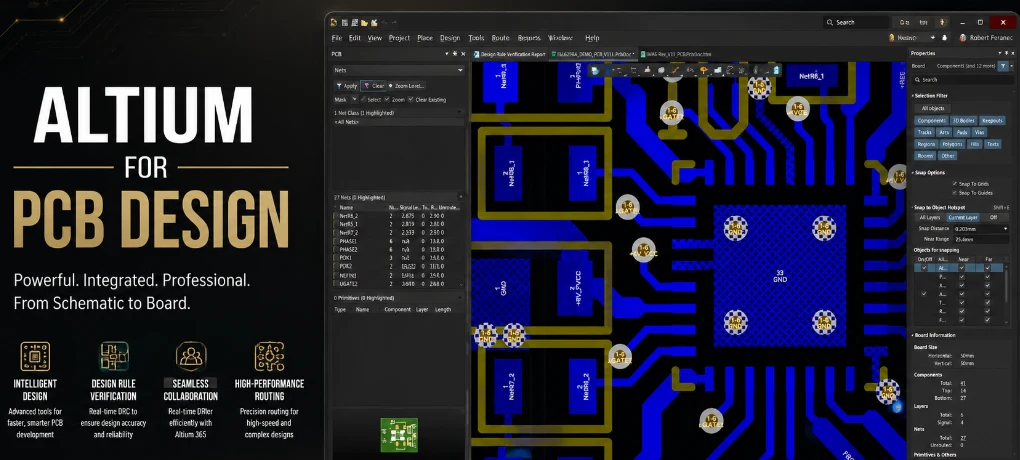Click the notification bell icon near user name
The image size is (1020, 460).
point(945,38)
